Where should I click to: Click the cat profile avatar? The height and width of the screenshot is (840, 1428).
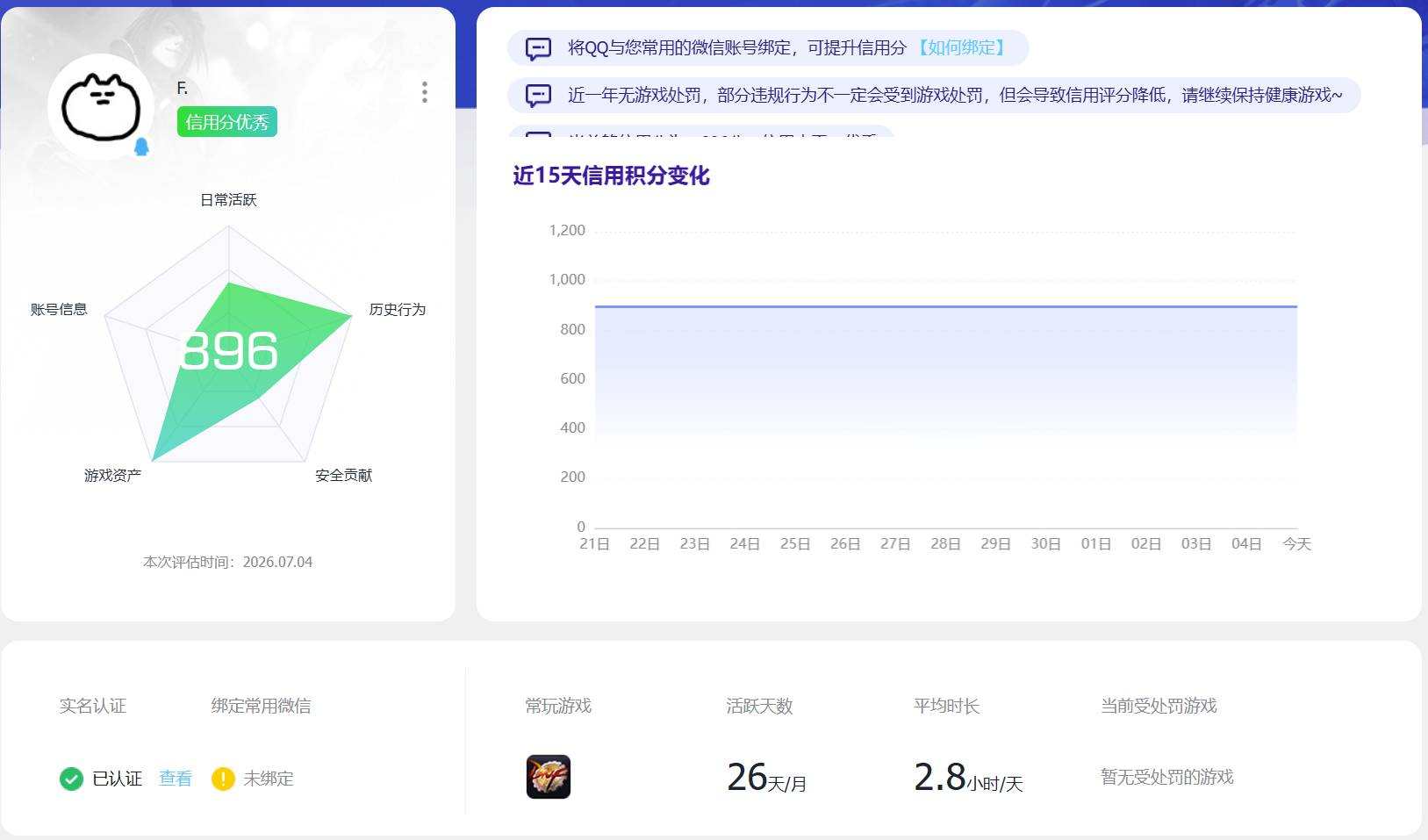(x=101, y=107)
